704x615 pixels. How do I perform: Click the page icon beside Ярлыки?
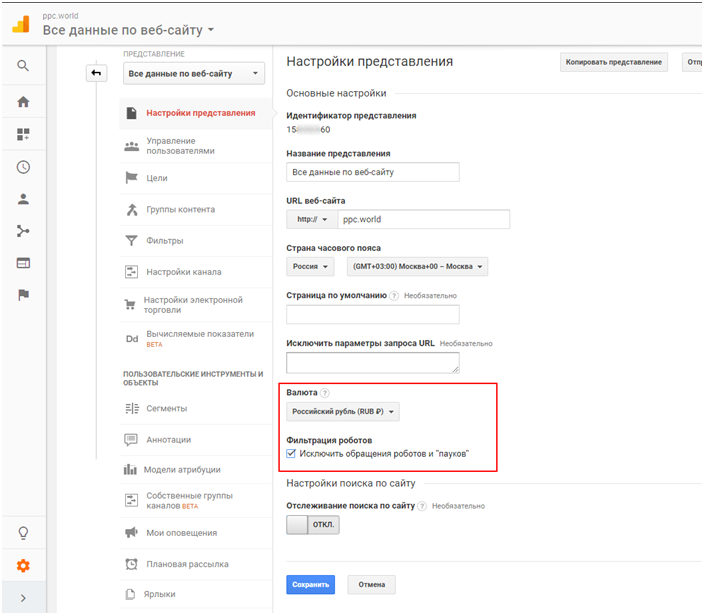(130, 594)
